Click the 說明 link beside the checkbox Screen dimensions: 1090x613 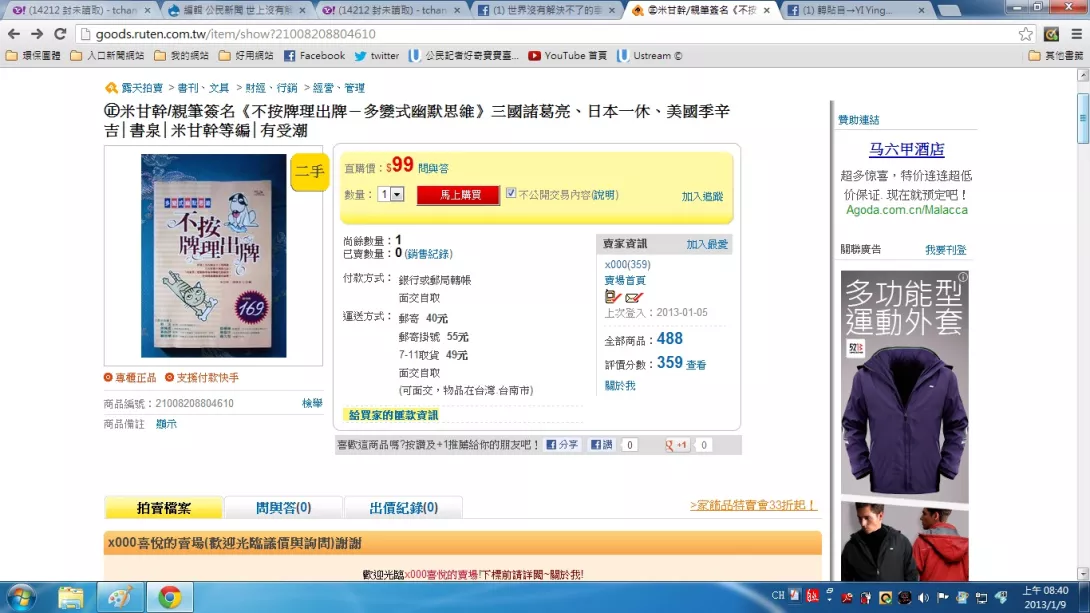[x=603, y=195]
